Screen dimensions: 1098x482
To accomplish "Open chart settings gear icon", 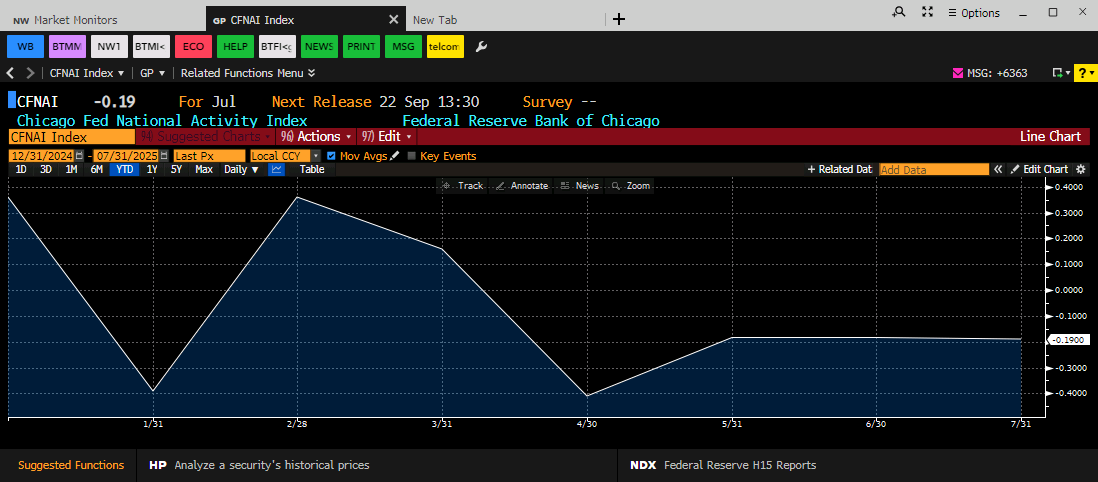I will (x=1080, y=169).
